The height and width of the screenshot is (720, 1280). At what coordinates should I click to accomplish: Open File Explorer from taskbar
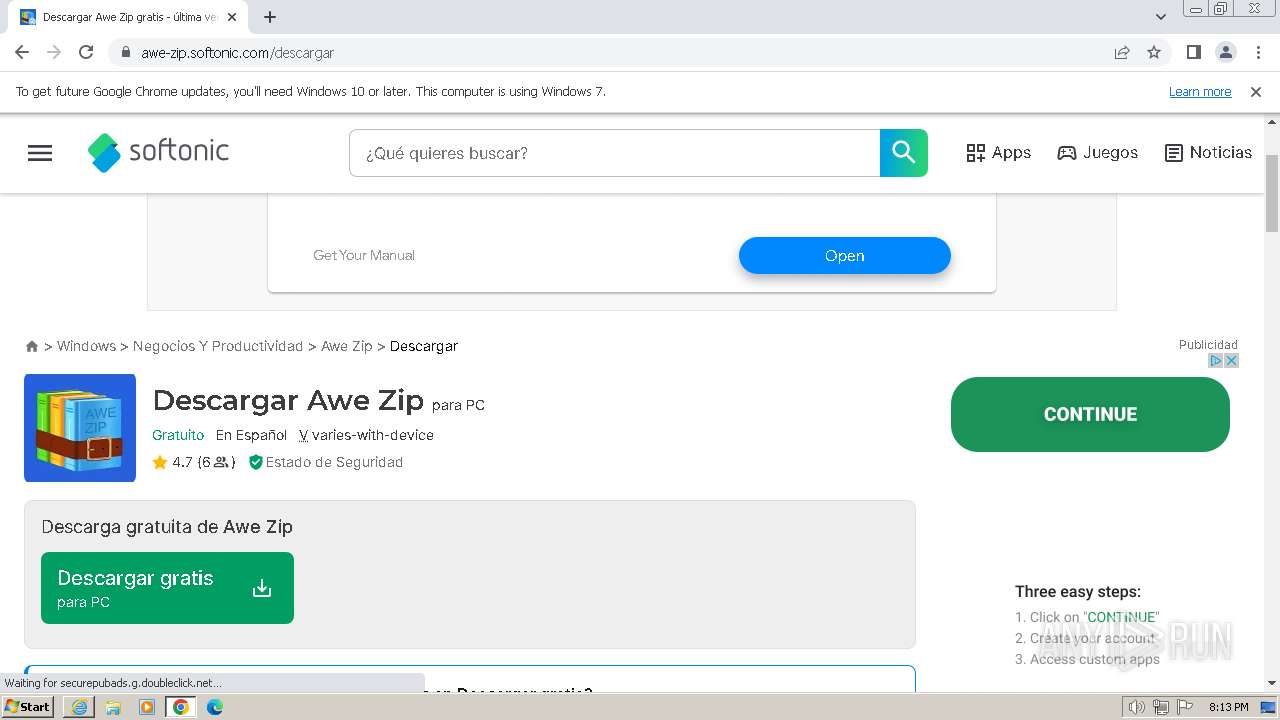click(x=113, y=707)
